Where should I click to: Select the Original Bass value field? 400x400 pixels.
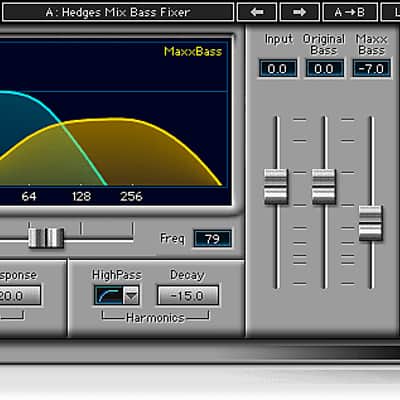[324, 69]
